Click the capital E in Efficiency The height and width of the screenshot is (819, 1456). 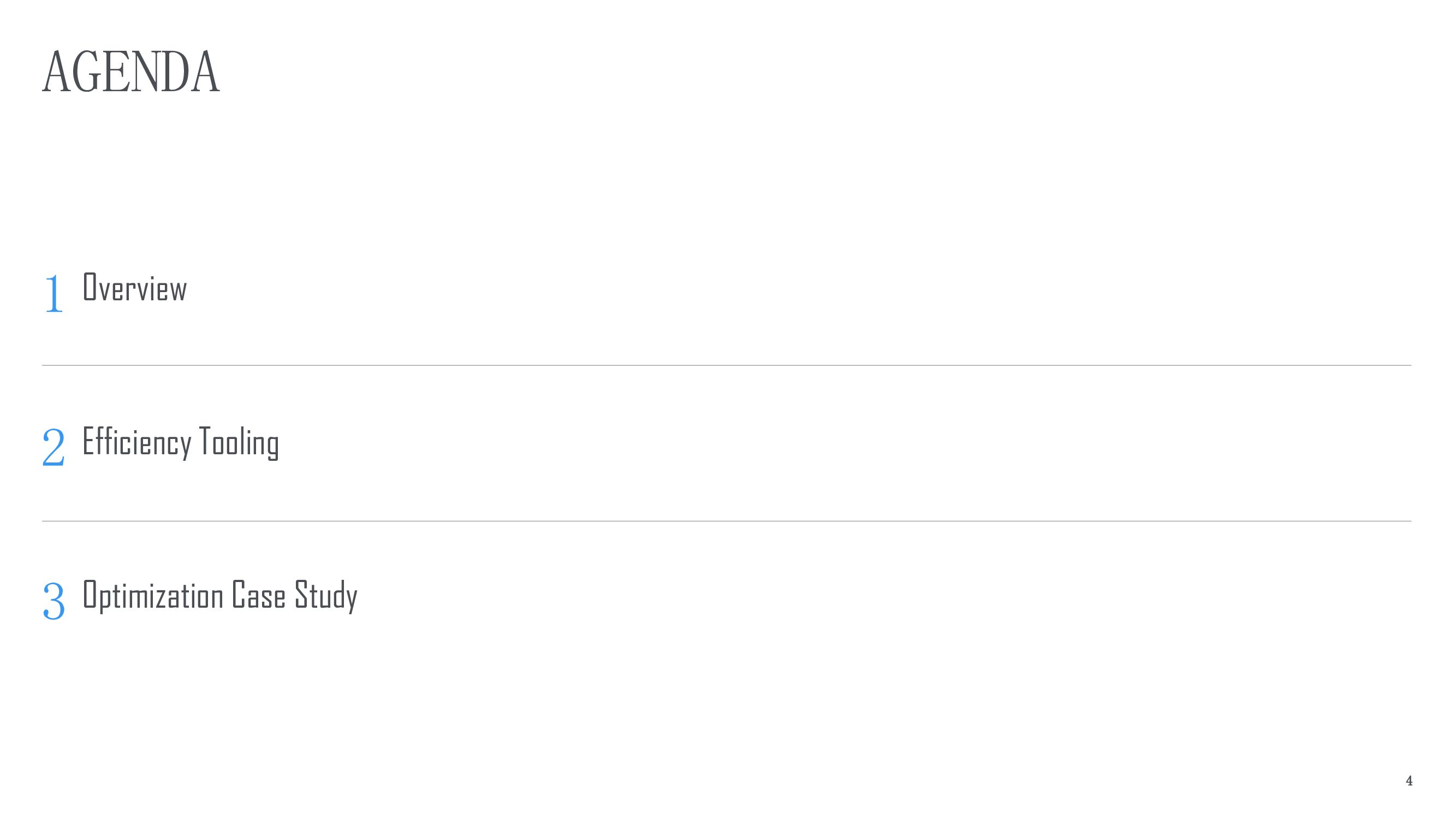[x=88, y=440]
